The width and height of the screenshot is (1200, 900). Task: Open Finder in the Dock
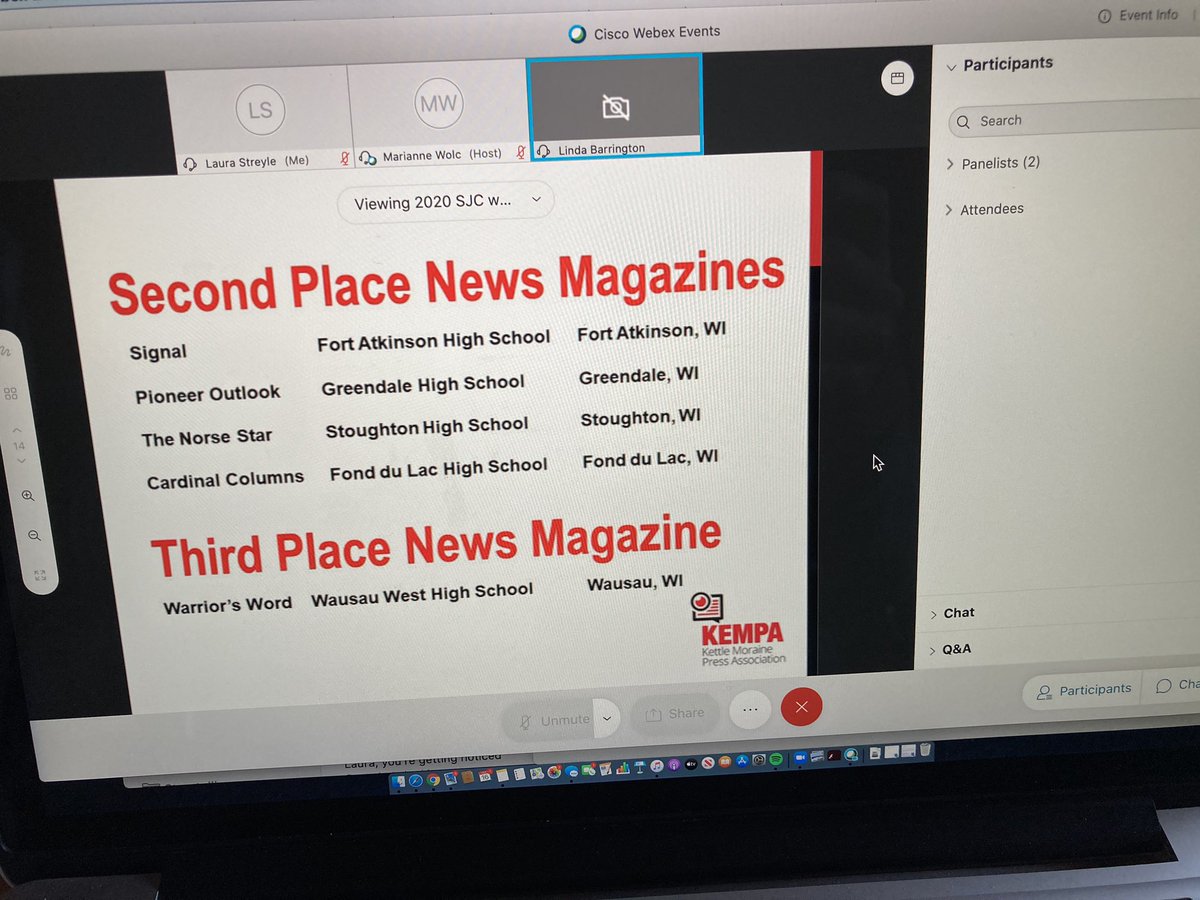click(399, 781)
